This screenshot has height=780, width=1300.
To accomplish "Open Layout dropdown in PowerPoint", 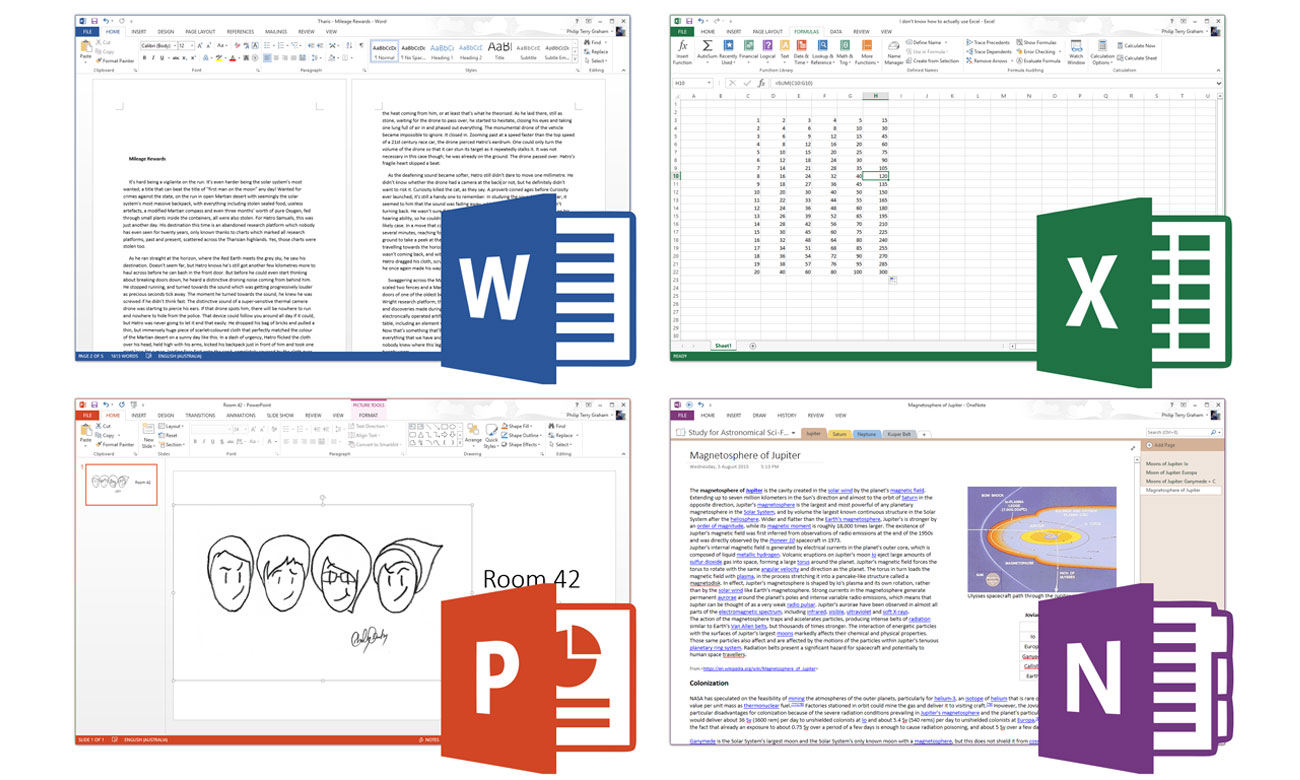I will click(172, 426).
